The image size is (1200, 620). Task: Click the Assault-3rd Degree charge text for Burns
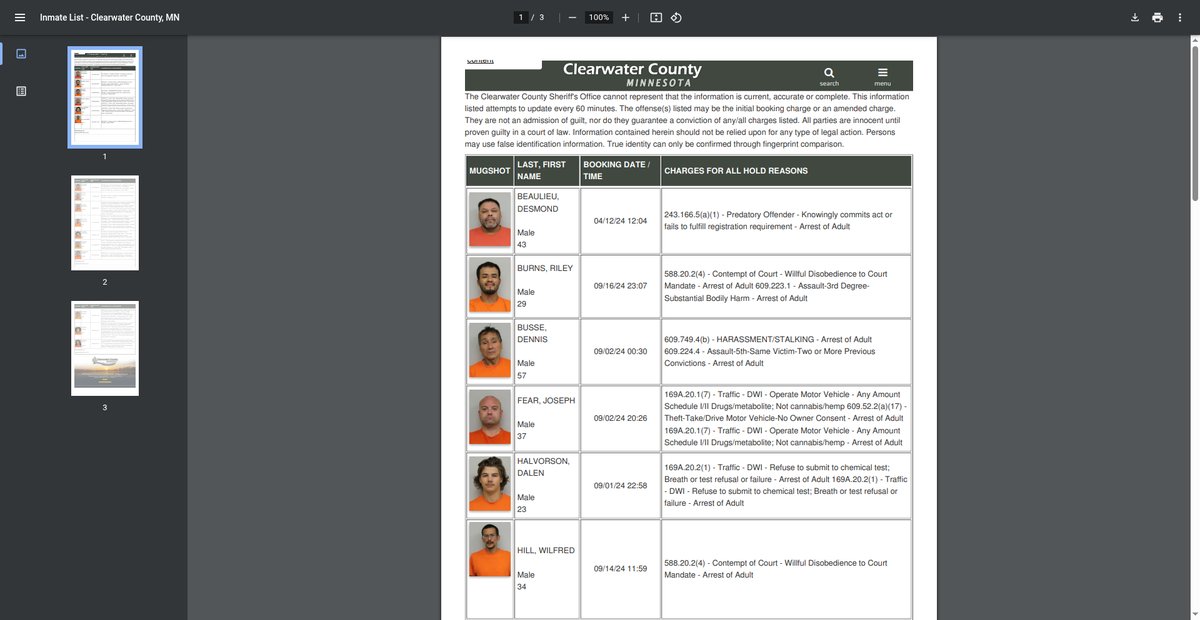[767, 292]
